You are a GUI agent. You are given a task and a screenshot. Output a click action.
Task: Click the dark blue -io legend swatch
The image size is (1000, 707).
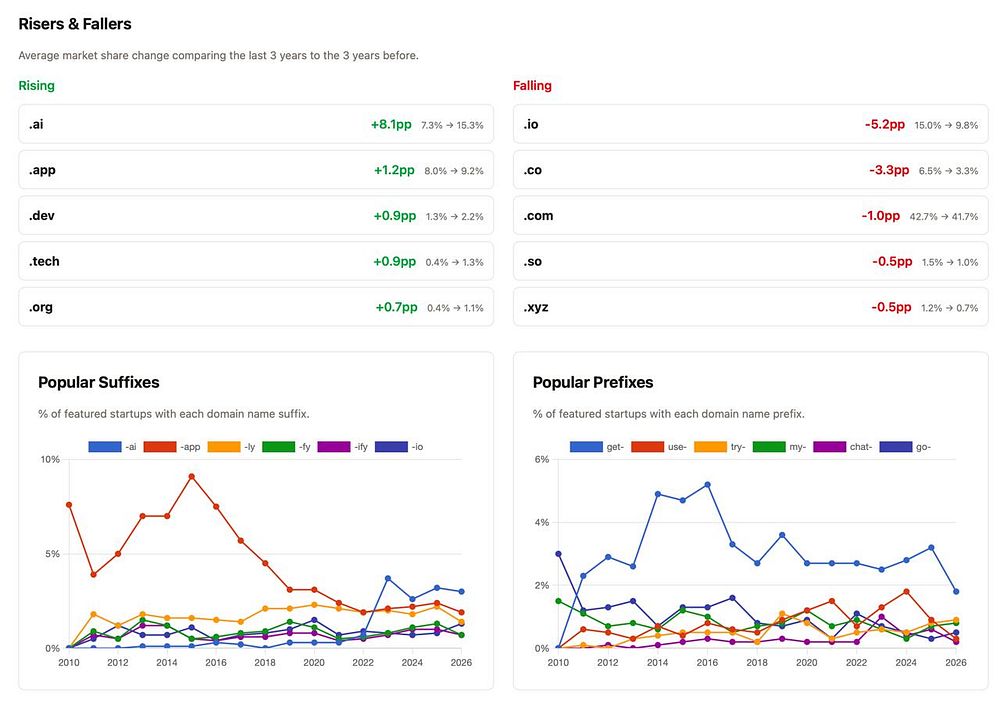392,446
